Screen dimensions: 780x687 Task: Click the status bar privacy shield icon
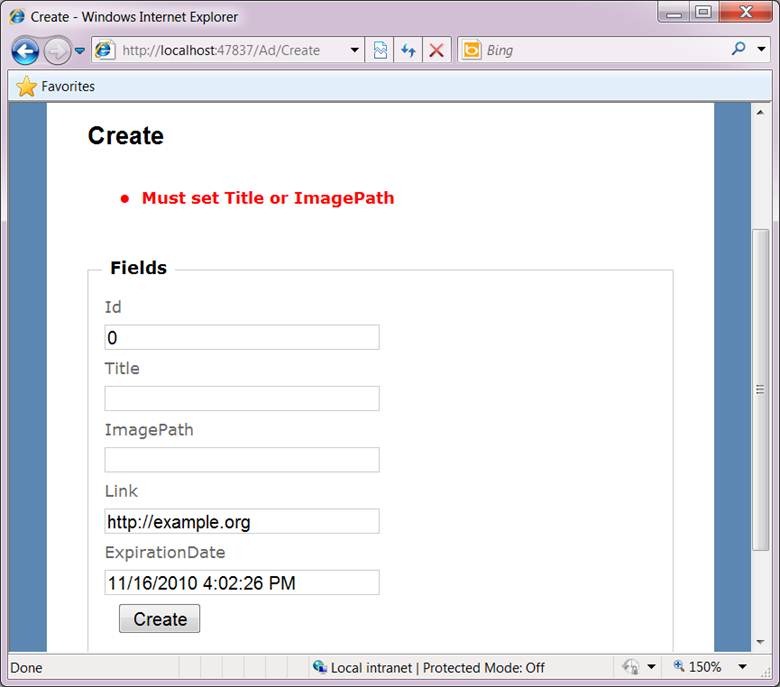[x=631, y=667]
